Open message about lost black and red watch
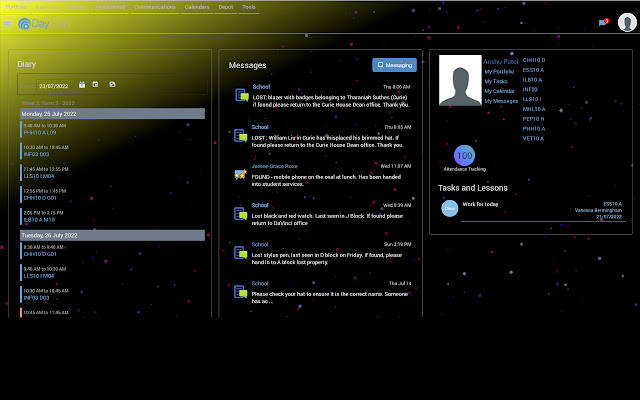This screenshot has width=640, height=400. (327, 220)
